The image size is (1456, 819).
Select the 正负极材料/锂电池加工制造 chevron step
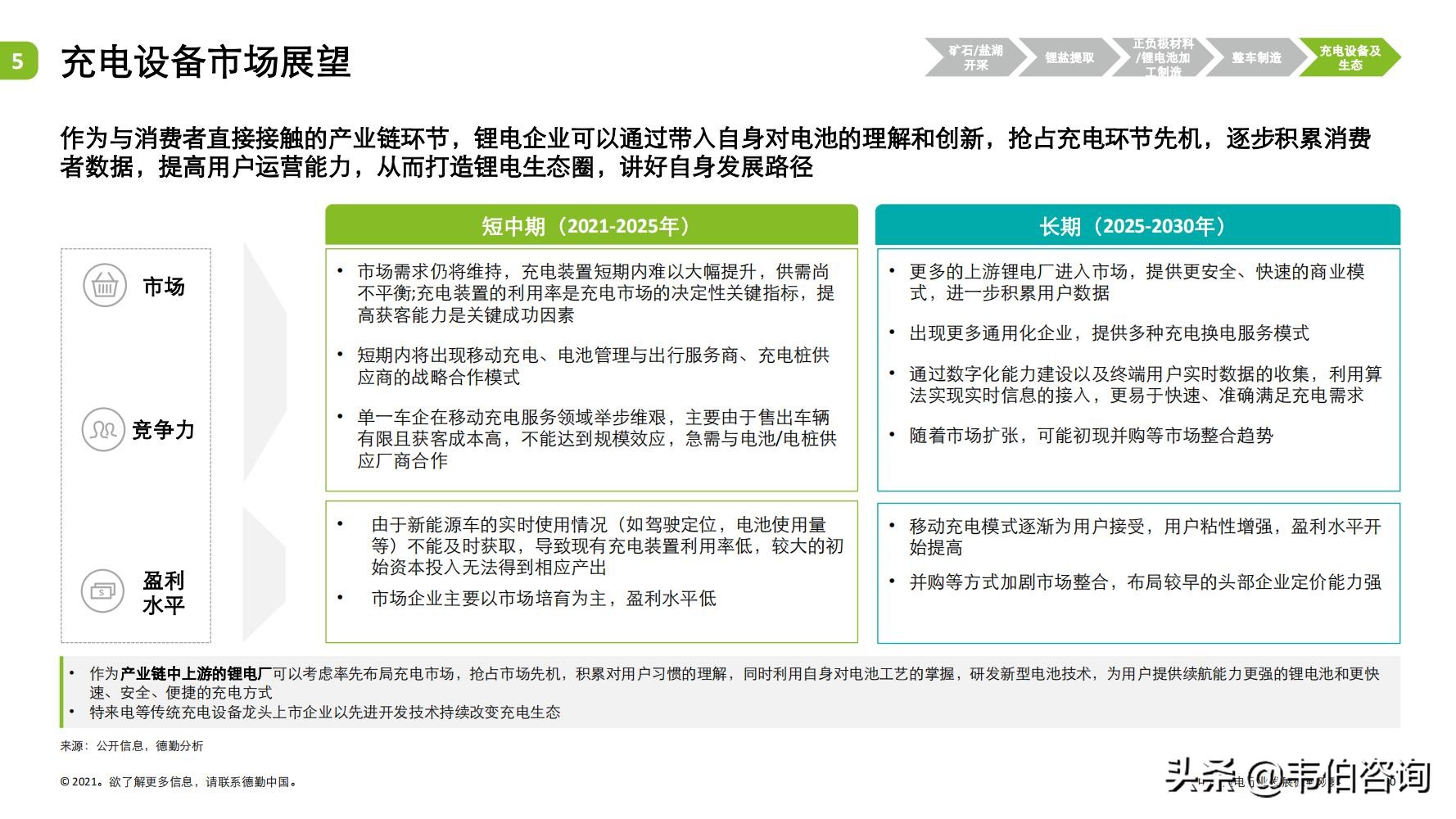tap(1163, 57)
